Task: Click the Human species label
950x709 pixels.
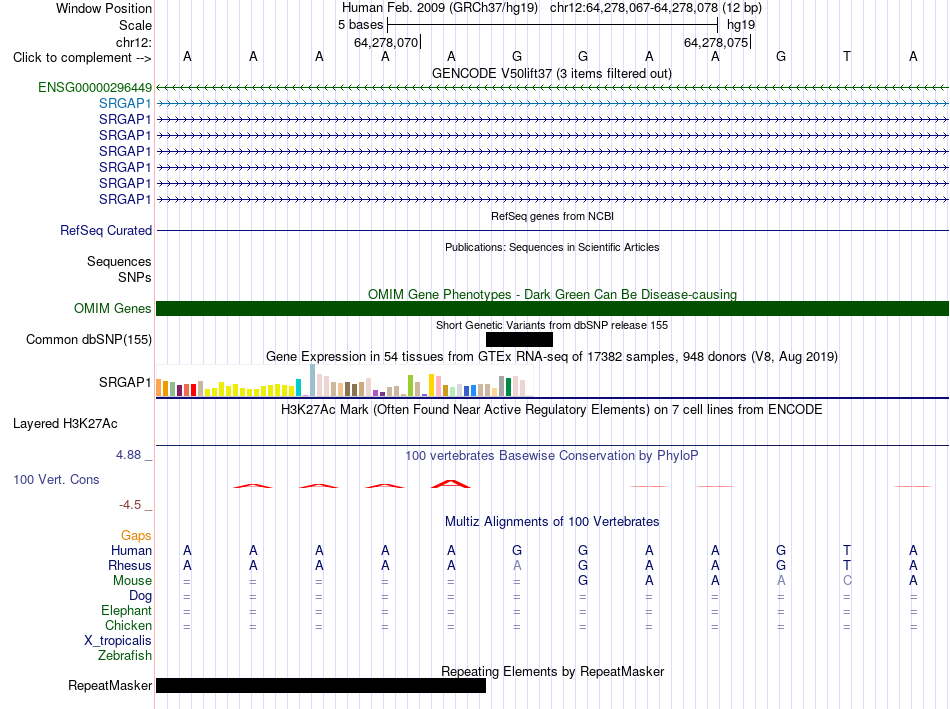Action: 131,550
